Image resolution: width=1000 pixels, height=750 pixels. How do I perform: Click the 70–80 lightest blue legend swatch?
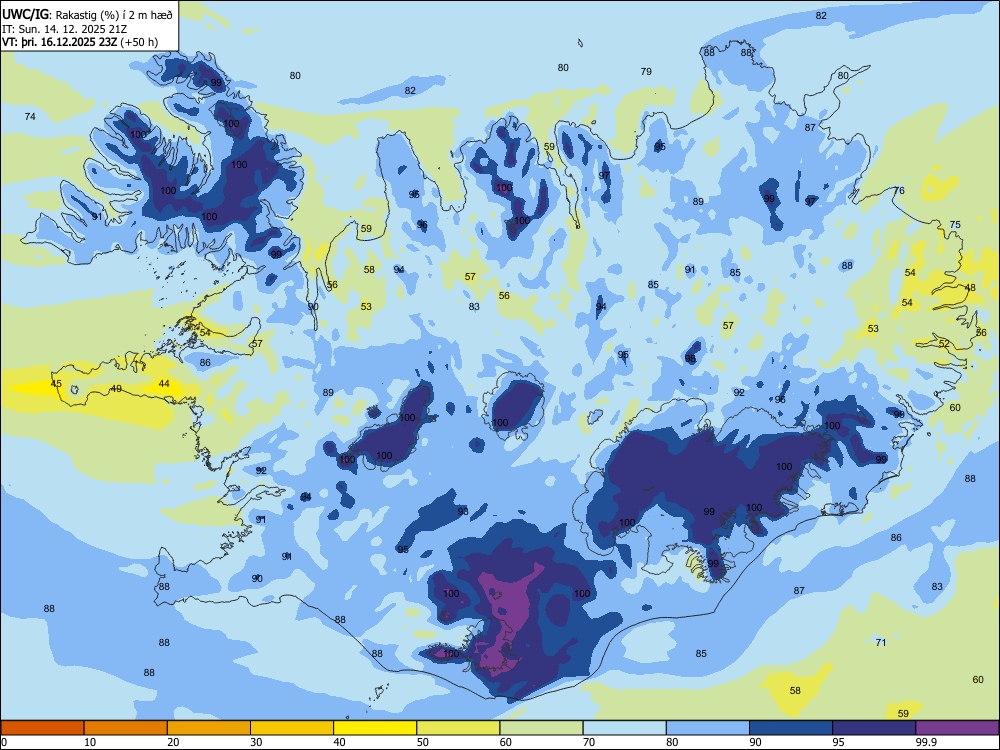coord(625,728)
